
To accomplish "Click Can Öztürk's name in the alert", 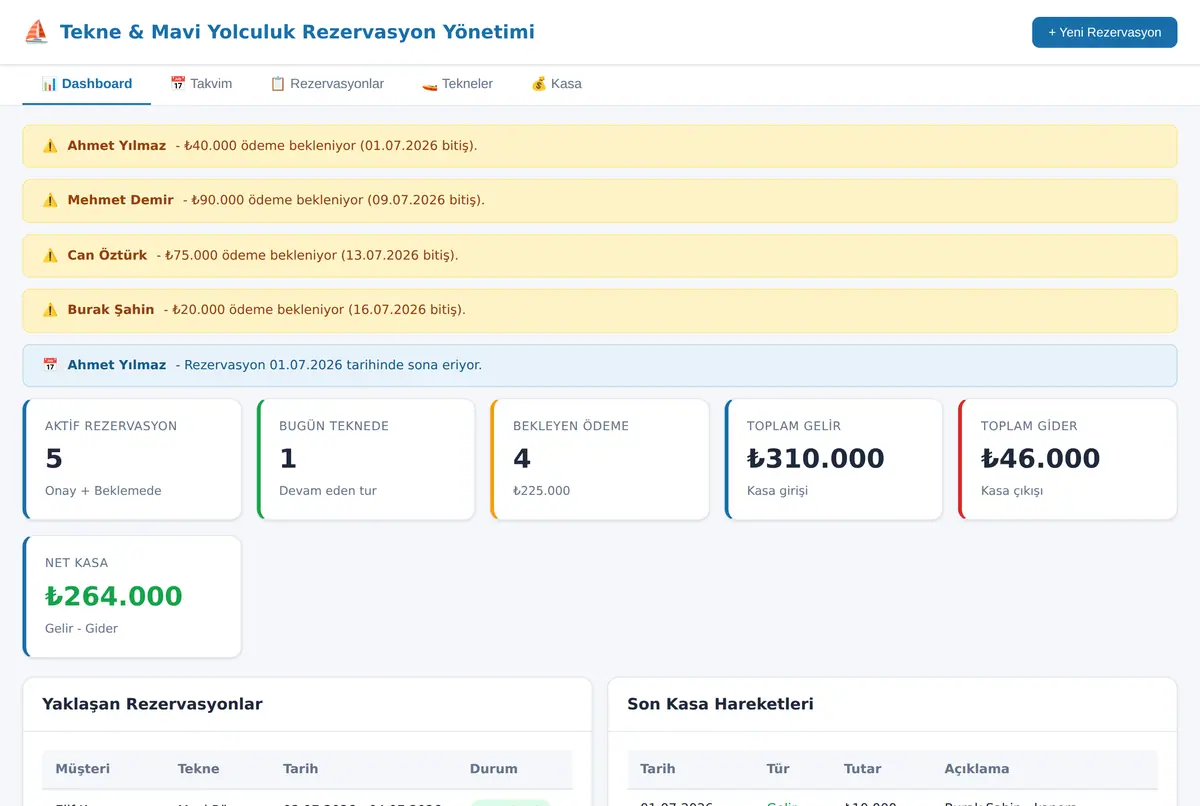I will (x=107, y=255).
